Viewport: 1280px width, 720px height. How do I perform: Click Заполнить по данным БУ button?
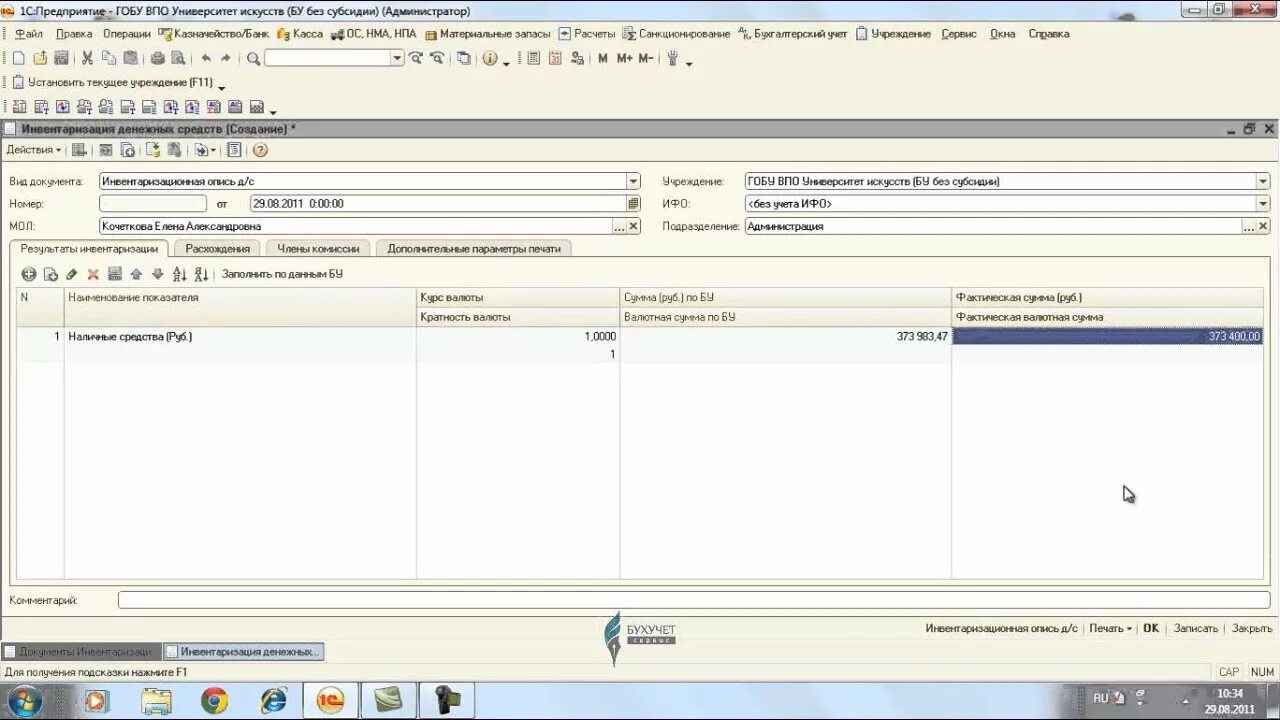tap(282, 274)
